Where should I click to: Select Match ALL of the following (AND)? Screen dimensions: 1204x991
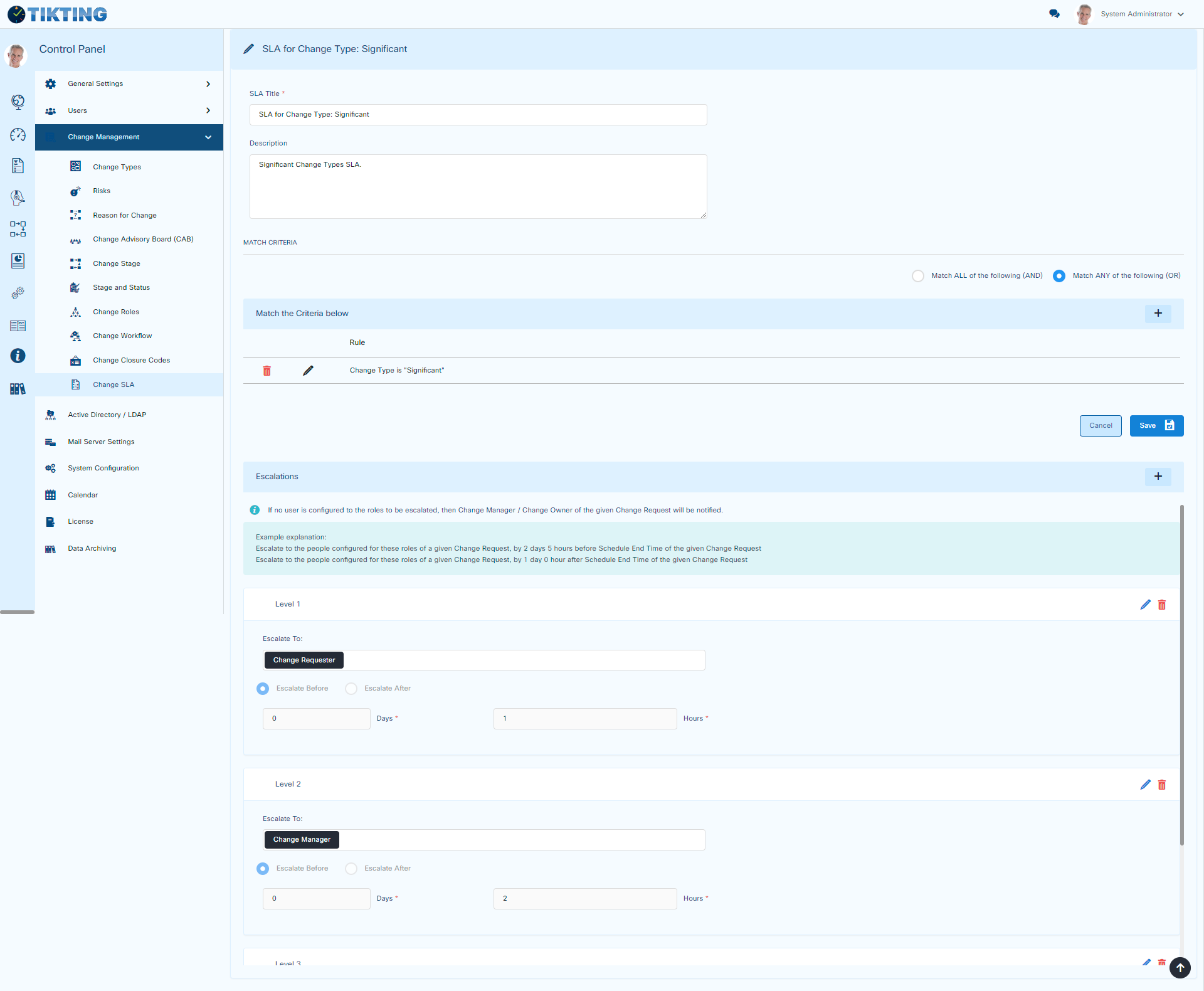point(918,275)
